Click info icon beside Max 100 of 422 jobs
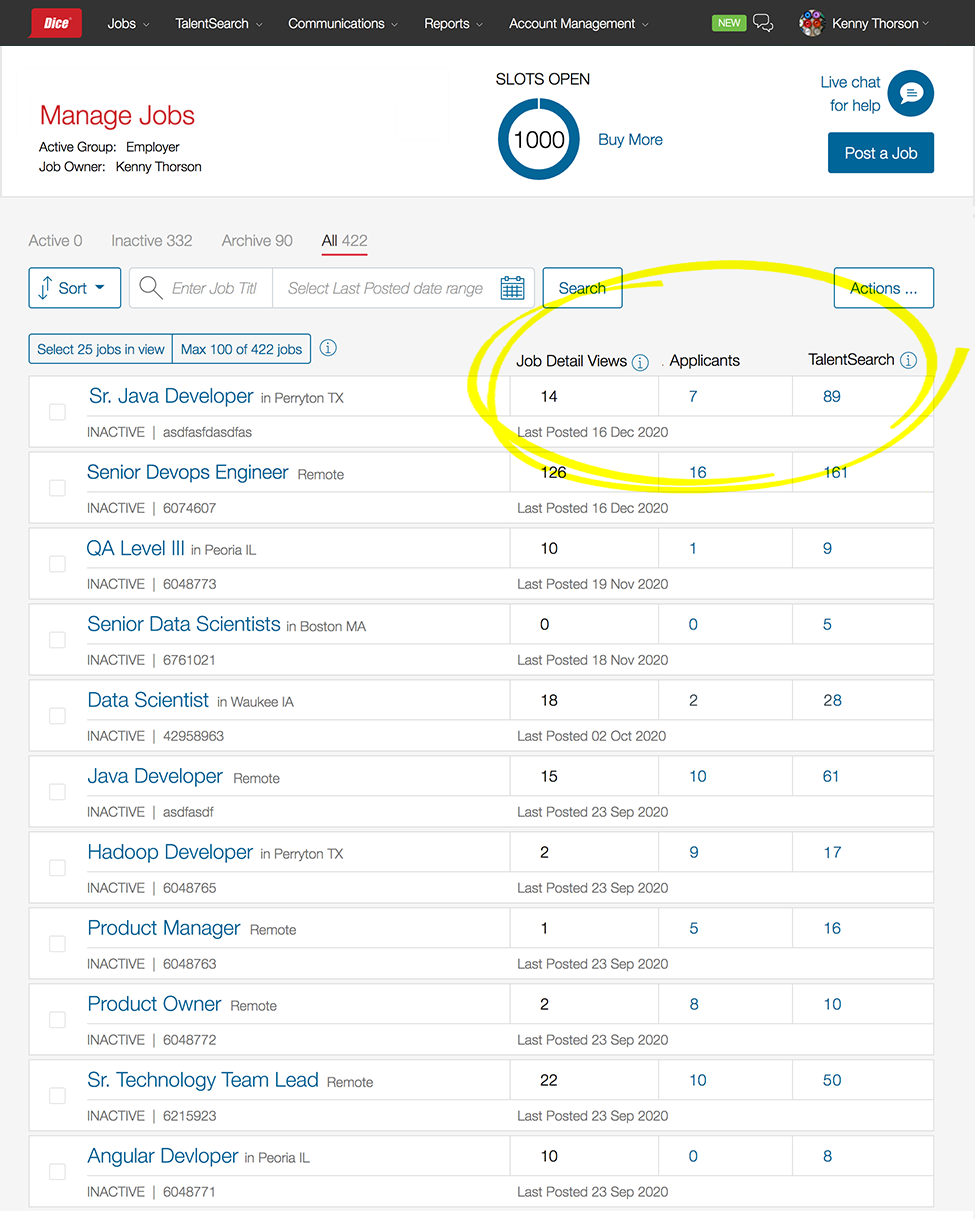975x1219 pixels. 328,348
